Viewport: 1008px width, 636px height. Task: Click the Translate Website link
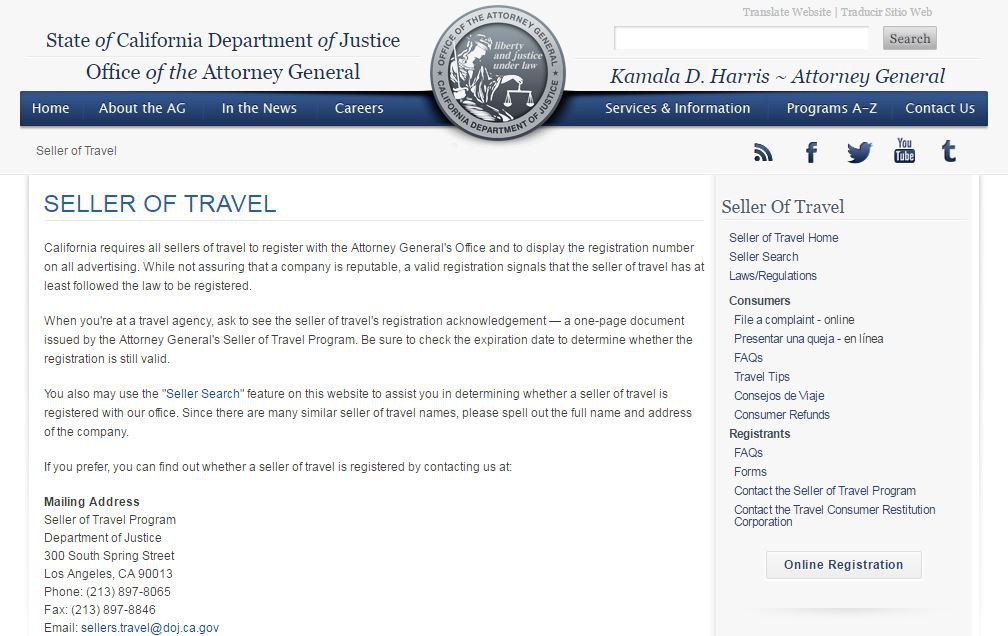(x=787, y=12)
